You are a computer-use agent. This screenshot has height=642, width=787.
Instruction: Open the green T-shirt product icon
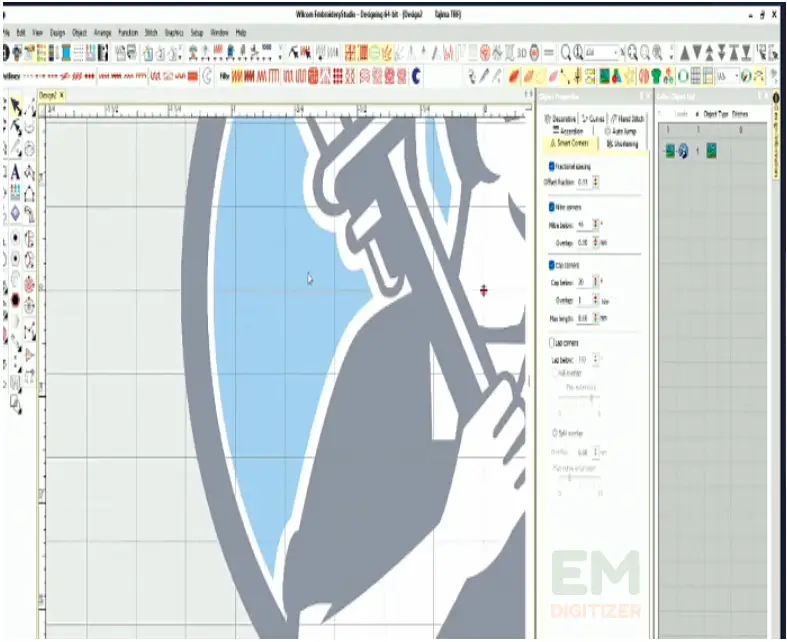[655, 76]
